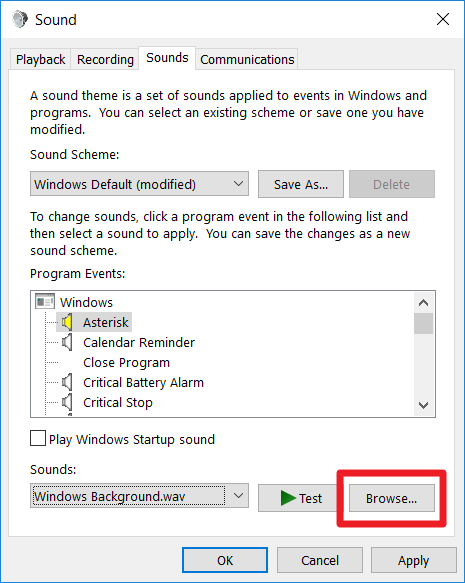
Task: Click the speaker icon beside Critical Stop
Action: click(x=67, y=402)
